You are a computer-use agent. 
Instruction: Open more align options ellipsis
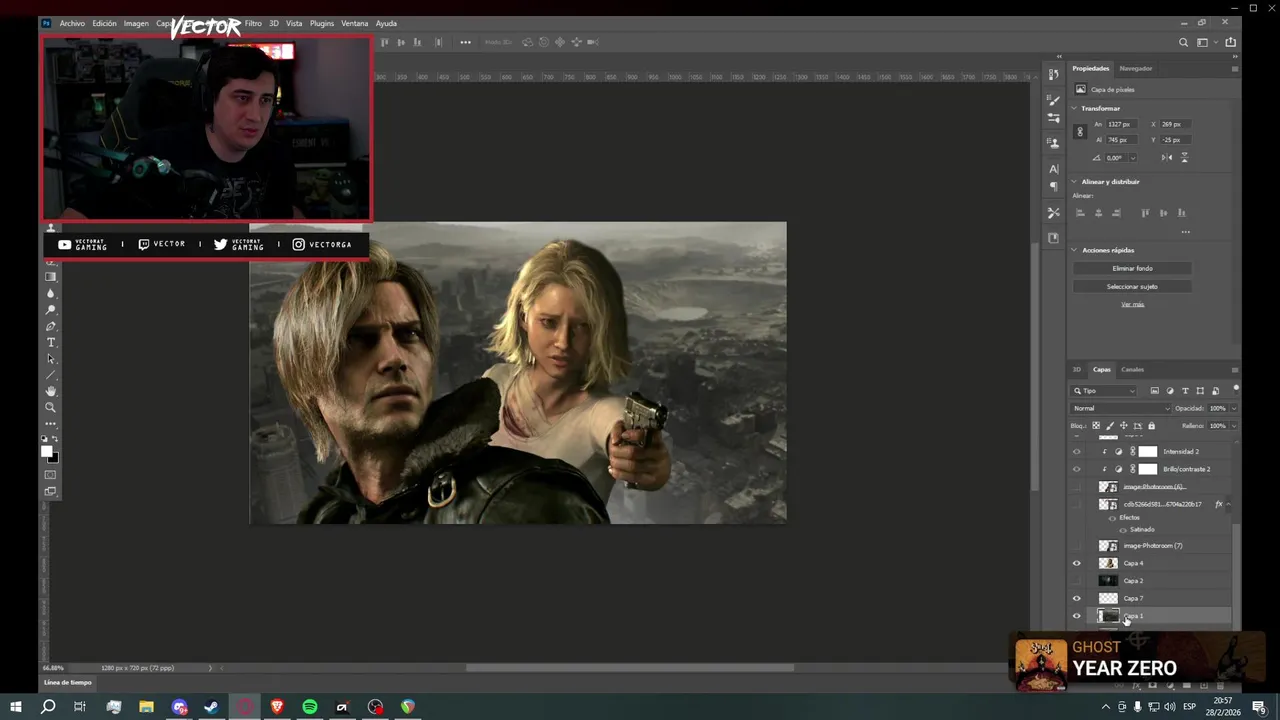(1185, 232)
